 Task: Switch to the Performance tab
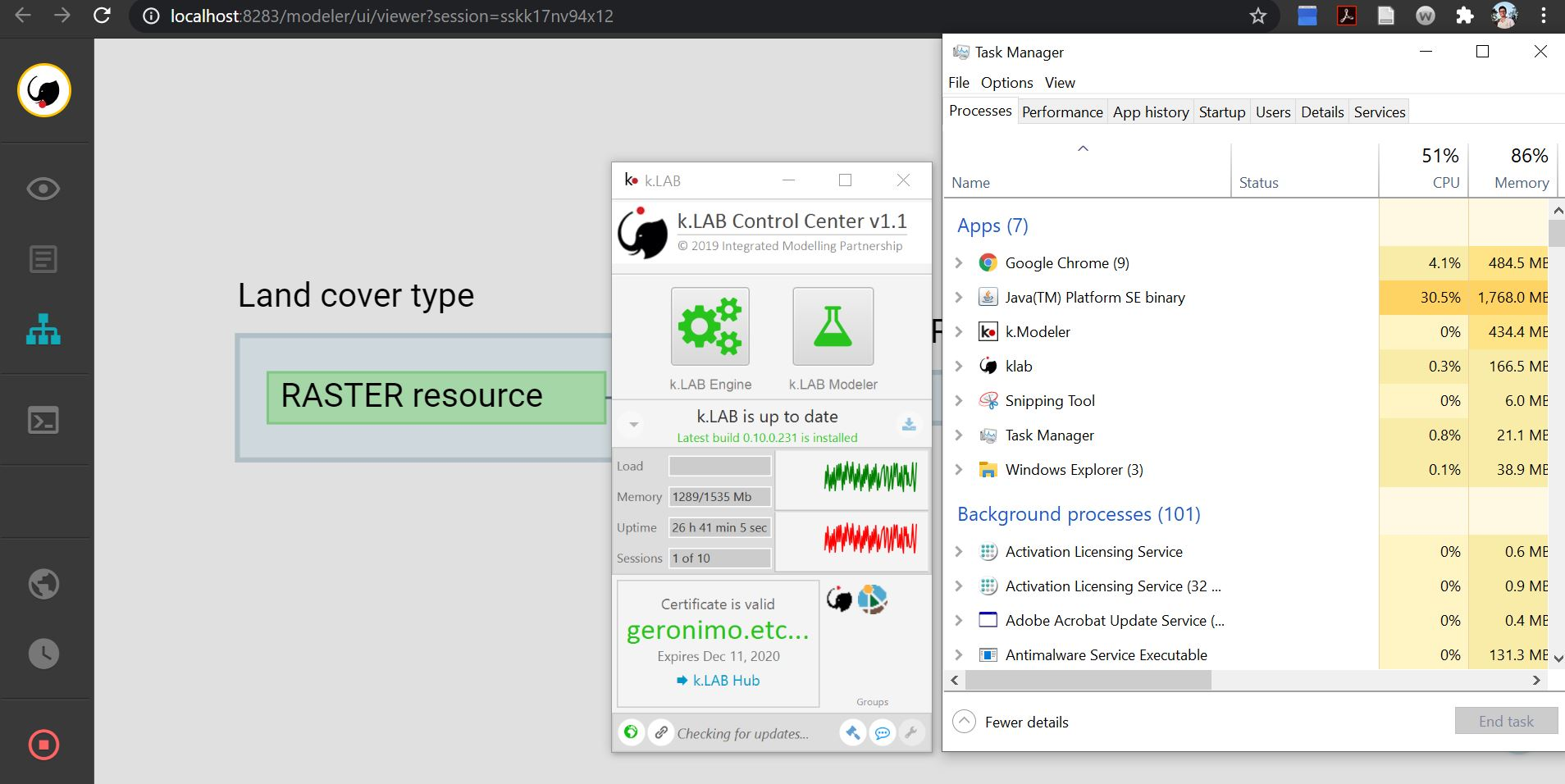(1062, 112)
